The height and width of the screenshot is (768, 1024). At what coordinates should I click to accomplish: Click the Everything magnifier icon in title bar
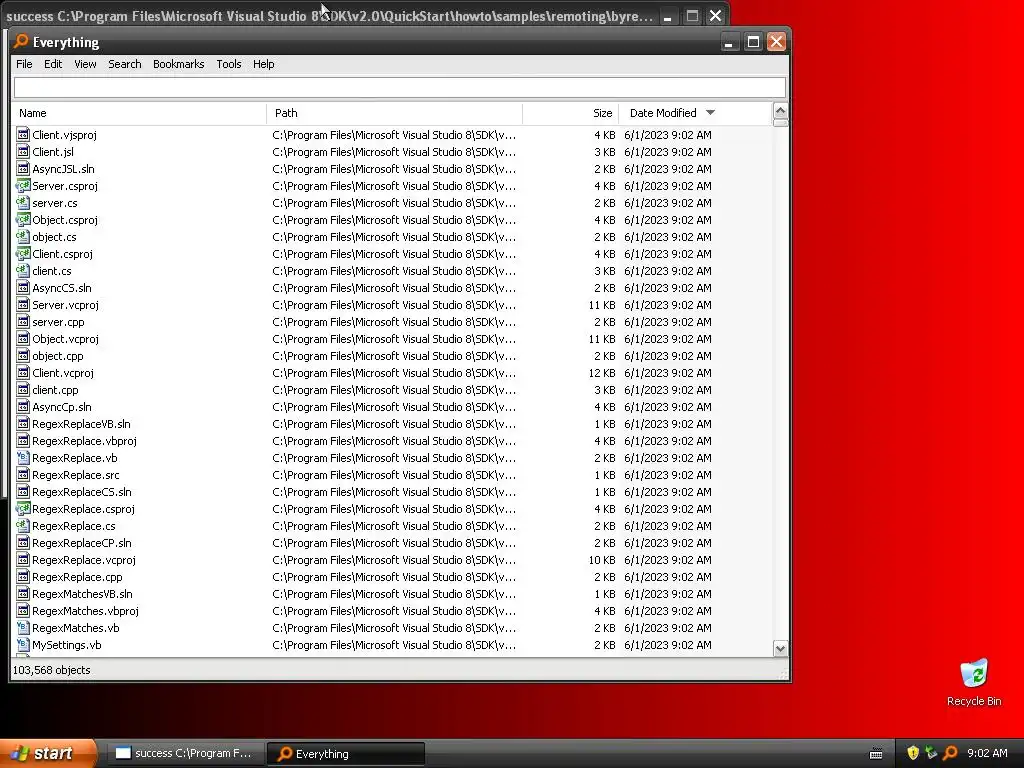coord(22,41)
